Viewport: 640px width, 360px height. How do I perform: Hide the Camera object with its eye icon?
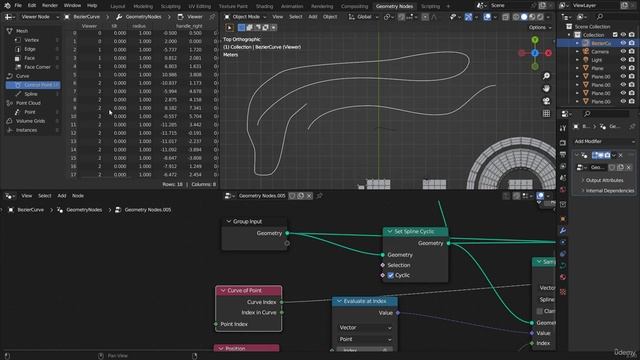623,52
